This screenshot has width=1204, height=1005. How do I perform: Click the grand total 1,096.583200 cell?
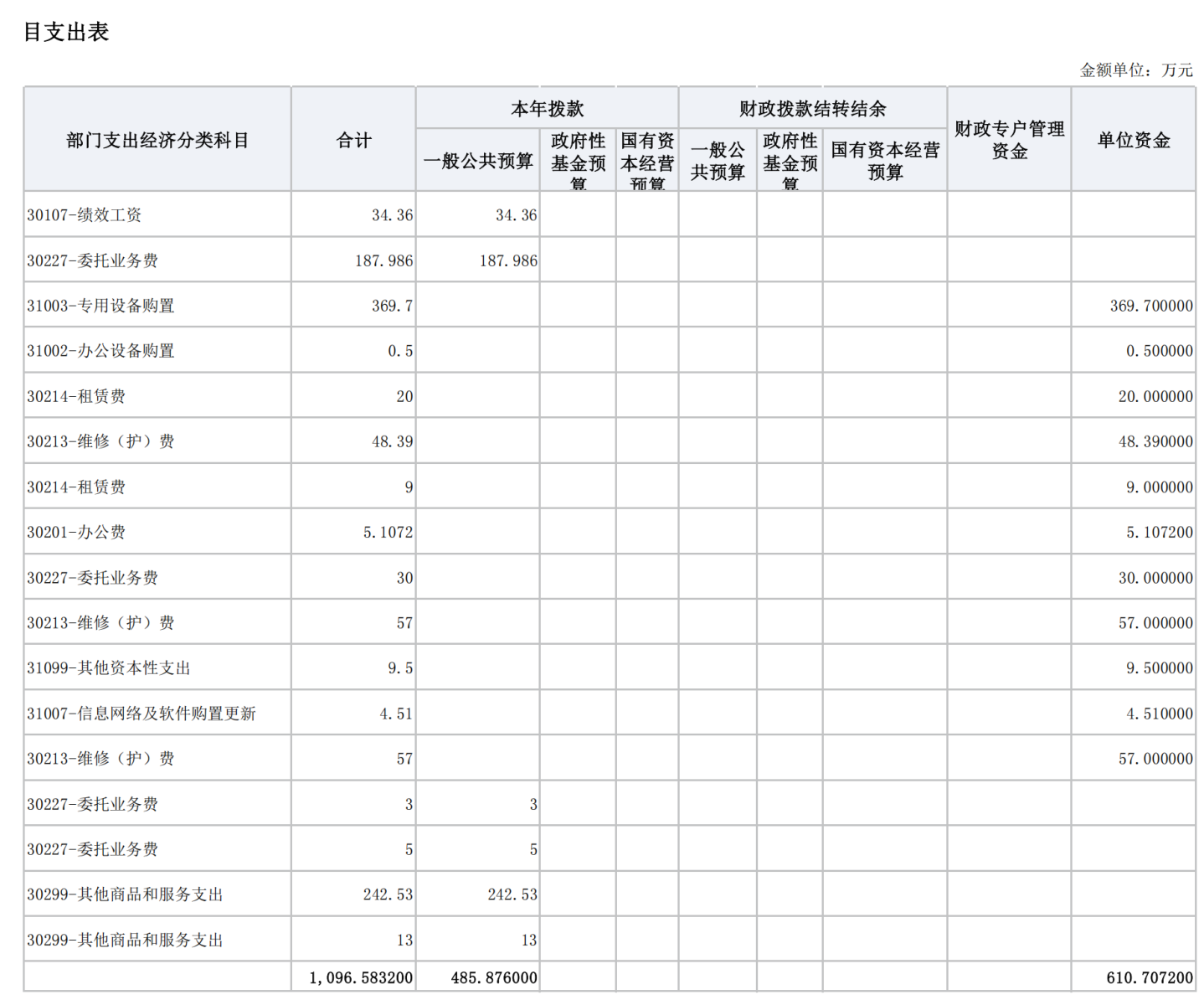pyautogui.click(x=361, y=977)
